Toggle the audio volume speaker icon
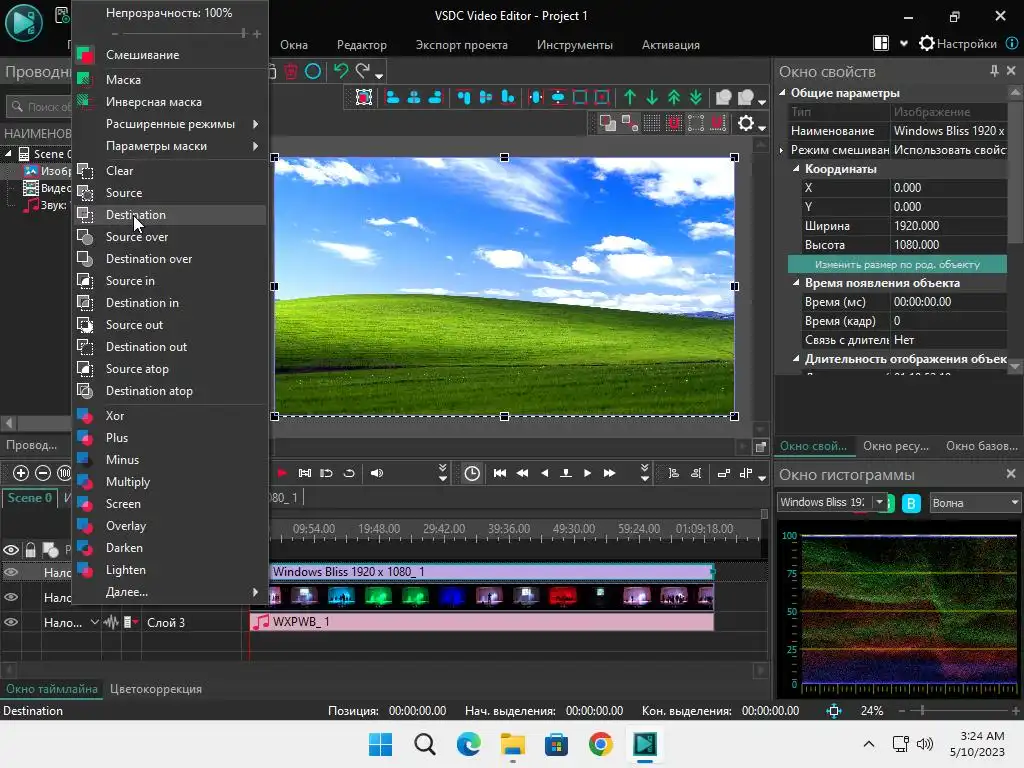Image resolution: width=1024 pixels, height=768 pixels. coord(377,473)
